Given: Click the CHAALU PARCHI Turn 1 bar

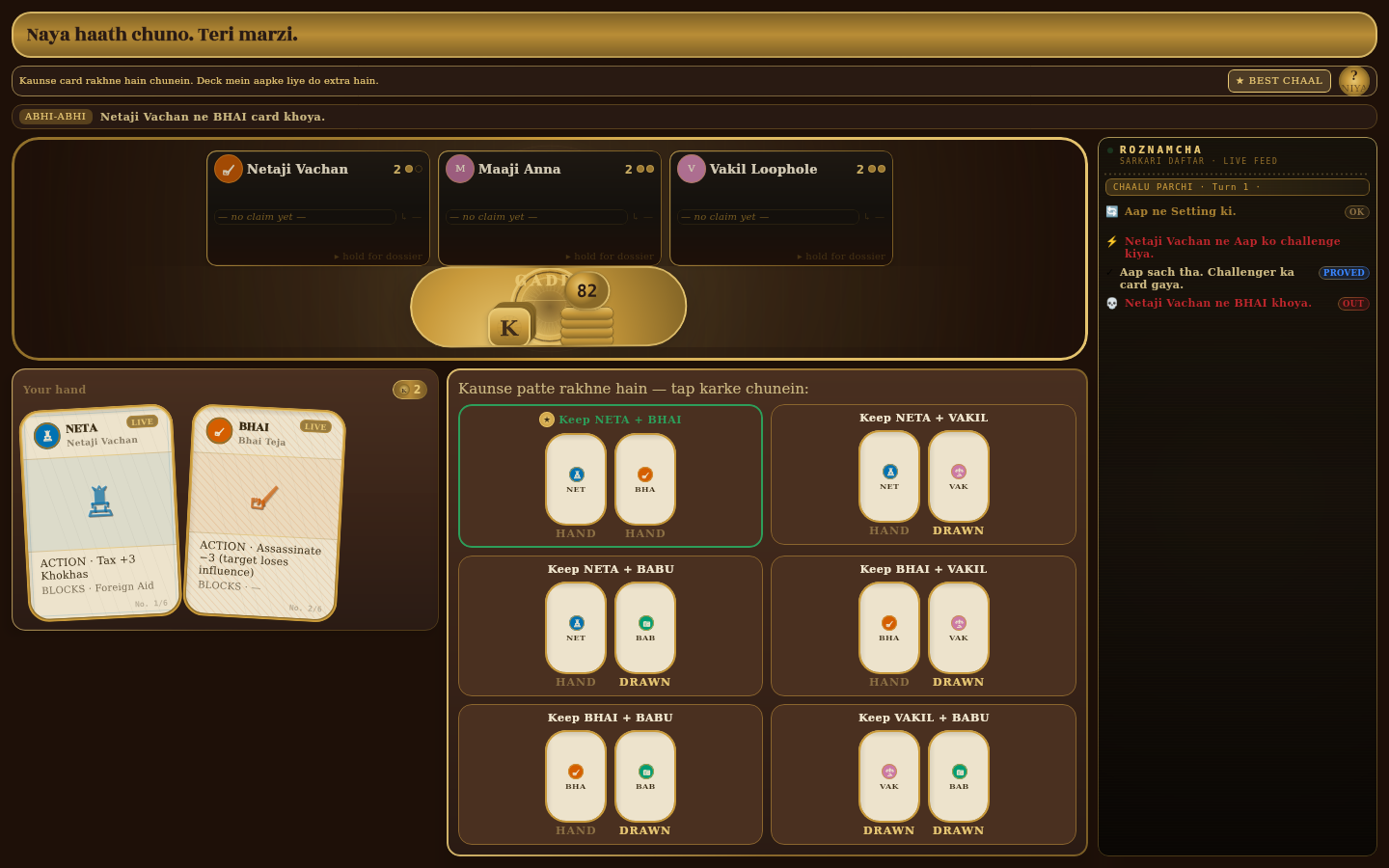Looking at the screenshot, I should click(1238, 187).
